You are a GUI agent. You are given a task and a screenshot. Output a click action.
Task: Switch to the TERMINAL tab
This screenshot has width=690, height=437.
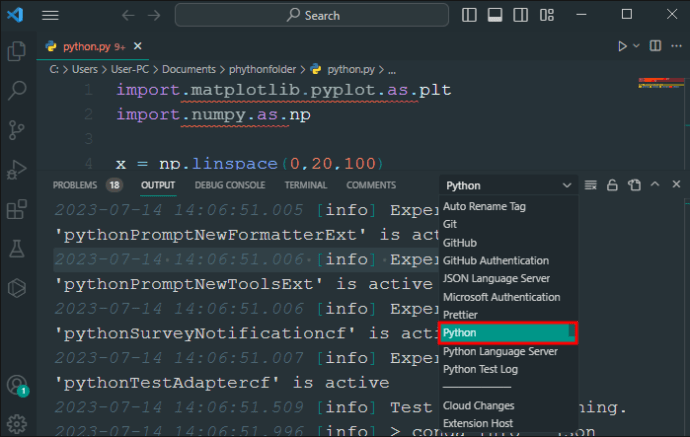(x=306, y=185)
